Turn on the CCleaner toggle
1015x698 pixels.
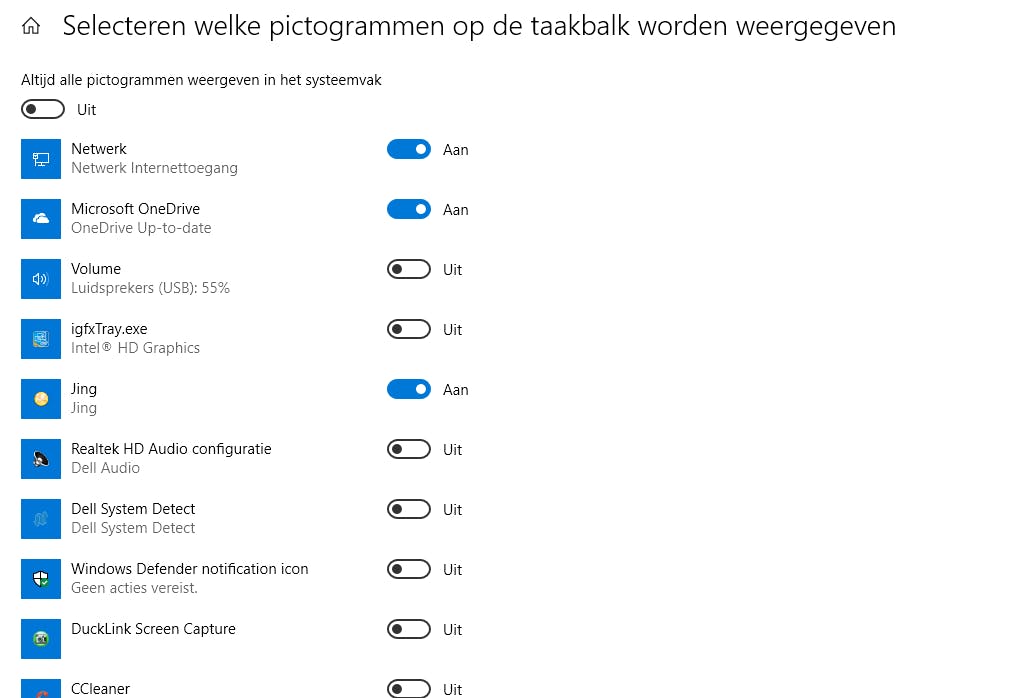(409, 689)
